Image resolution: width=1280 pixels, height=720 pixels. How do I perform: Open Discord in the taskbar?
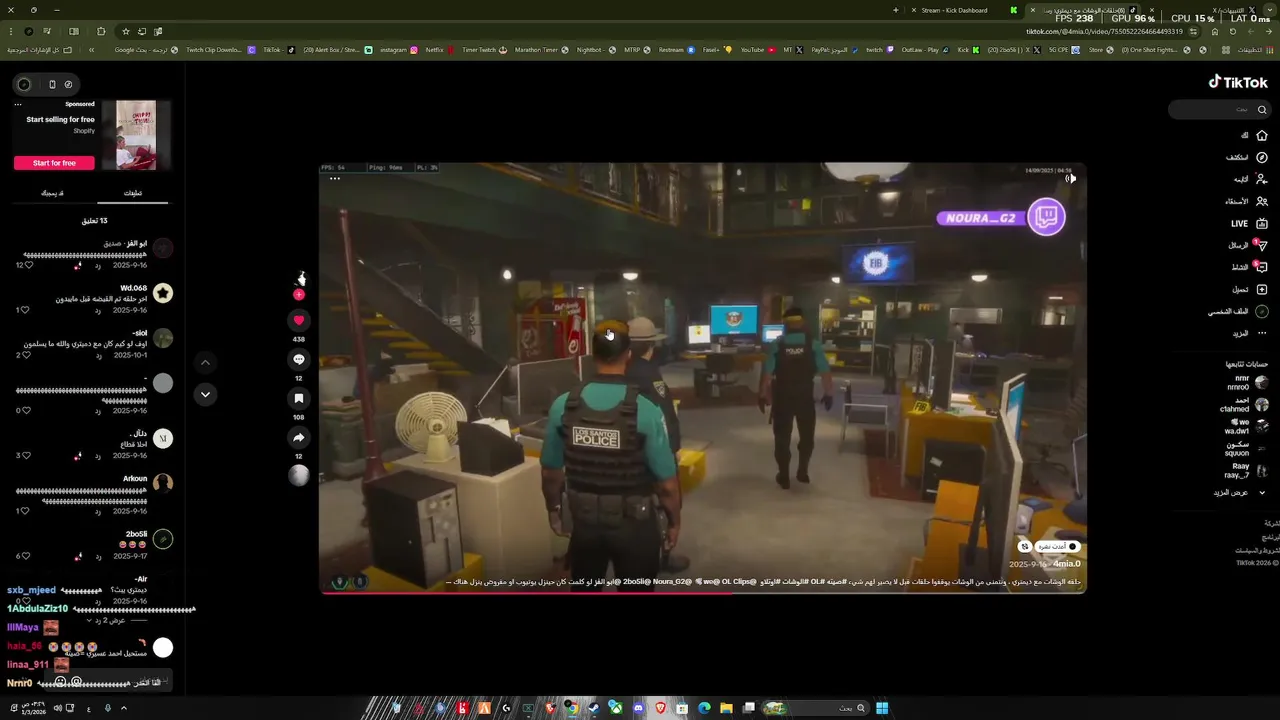(x=638, y=708)
